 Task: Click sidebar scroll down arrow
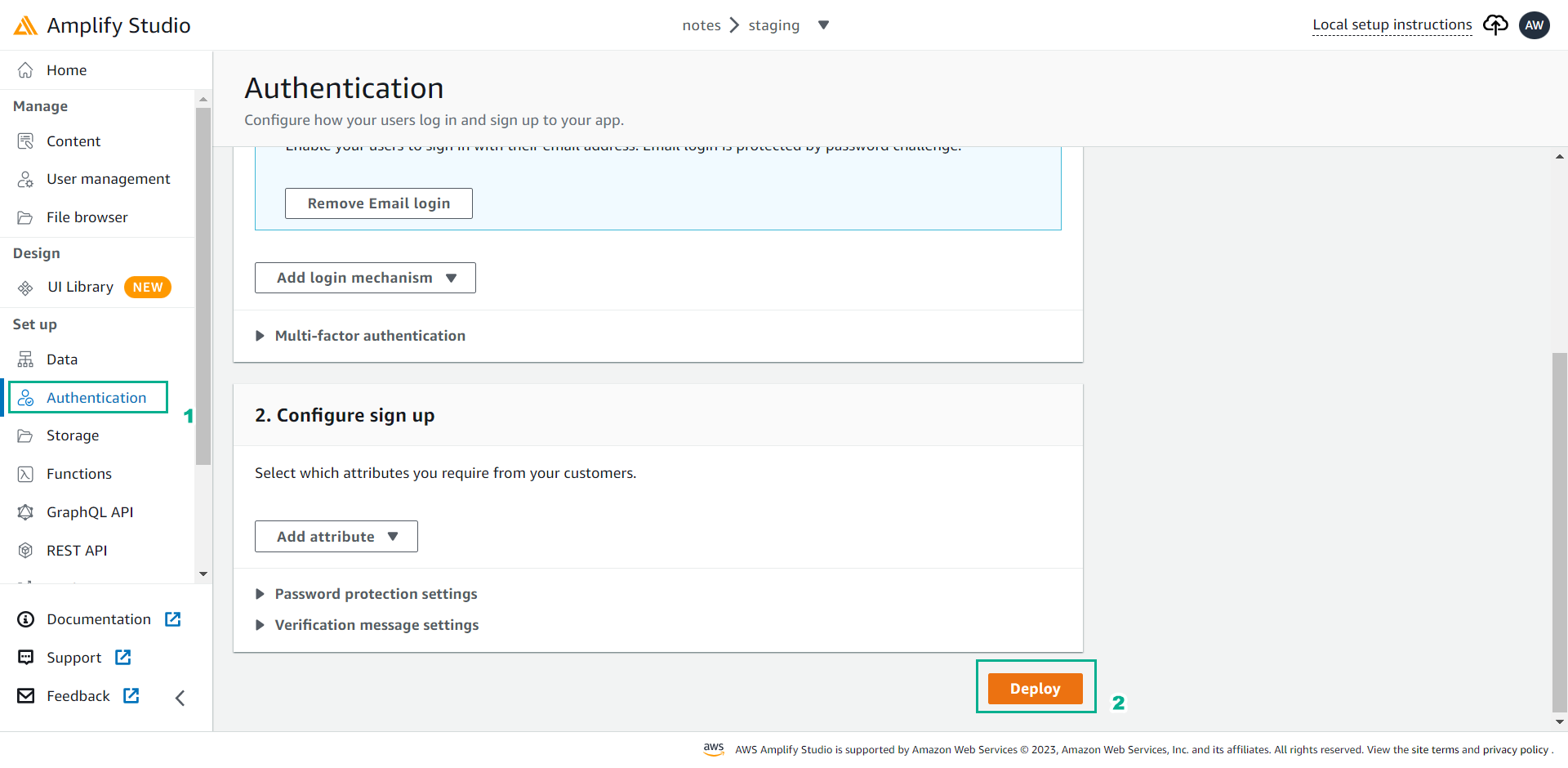click(x=203, y=574)
